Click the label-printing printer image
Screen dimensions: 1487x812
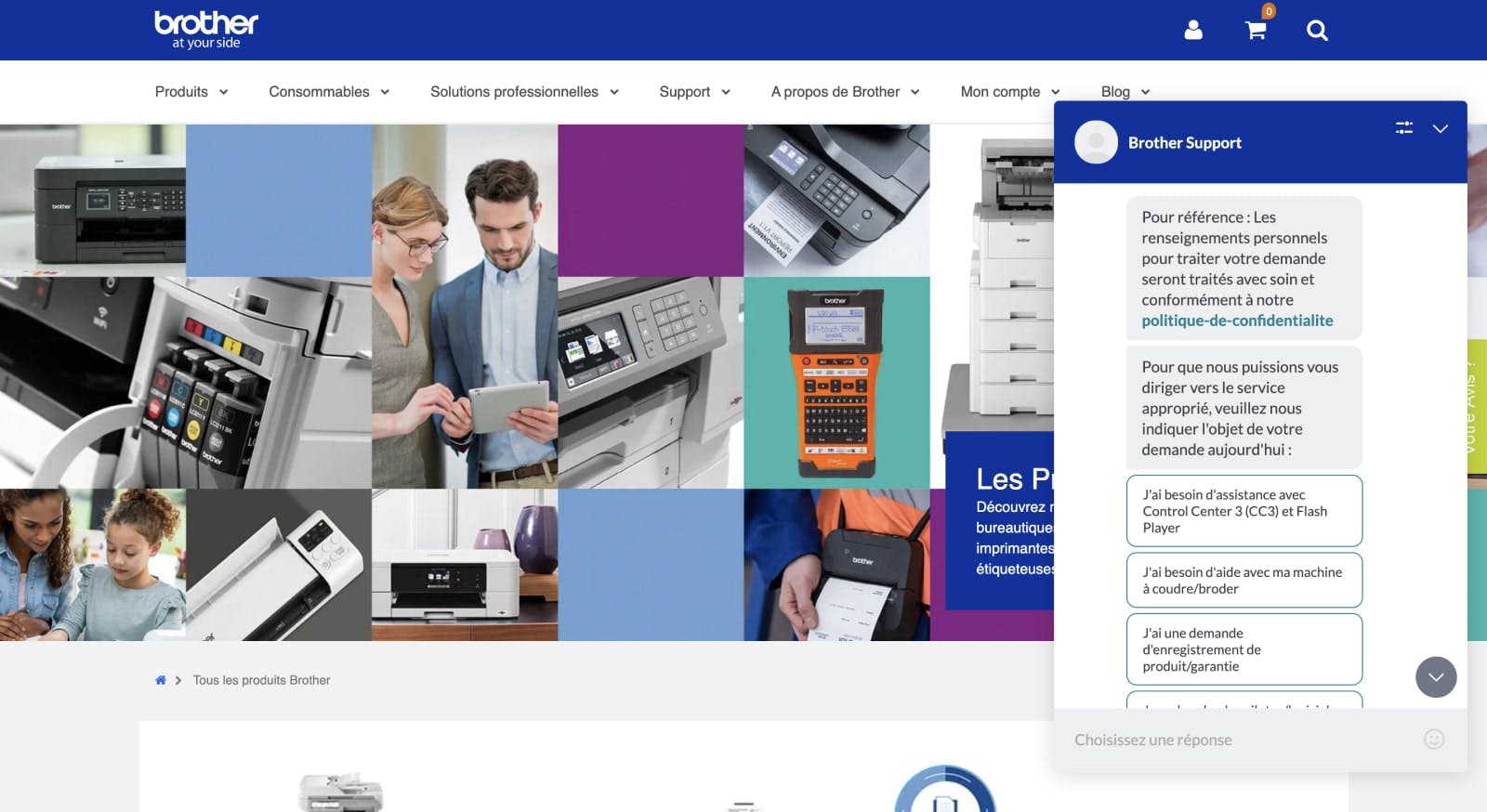coord(836,200)
